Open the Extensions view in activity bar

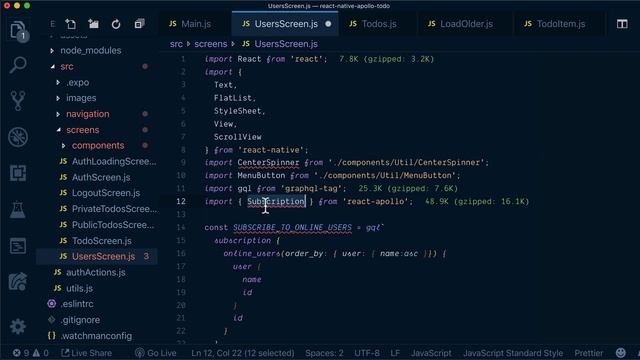click(x=18, y=173)
